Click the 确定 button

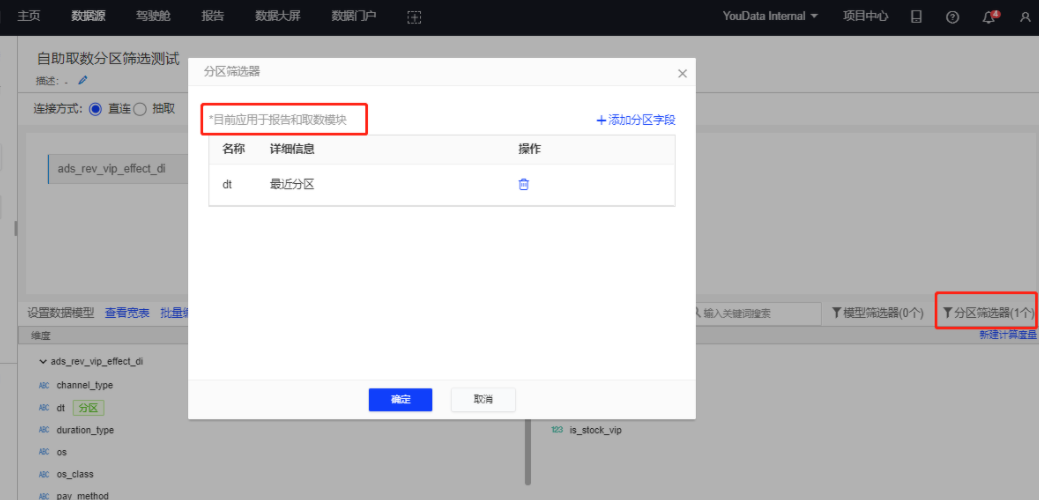400,399
